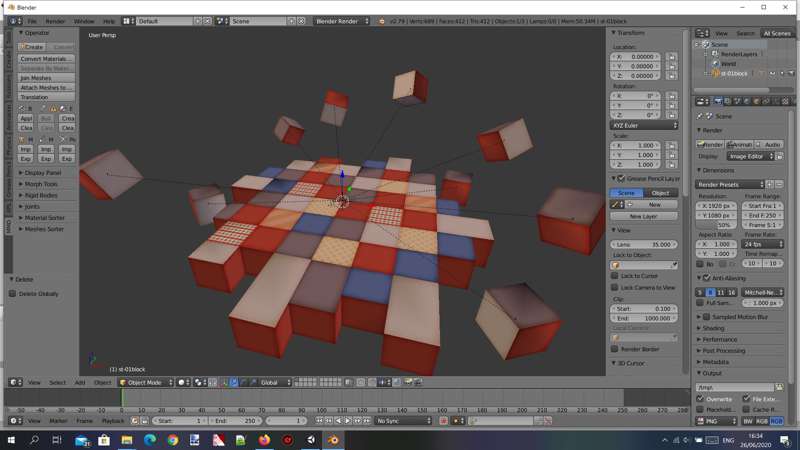Open the No Sync playback dropdown

[x=404, y=421]
